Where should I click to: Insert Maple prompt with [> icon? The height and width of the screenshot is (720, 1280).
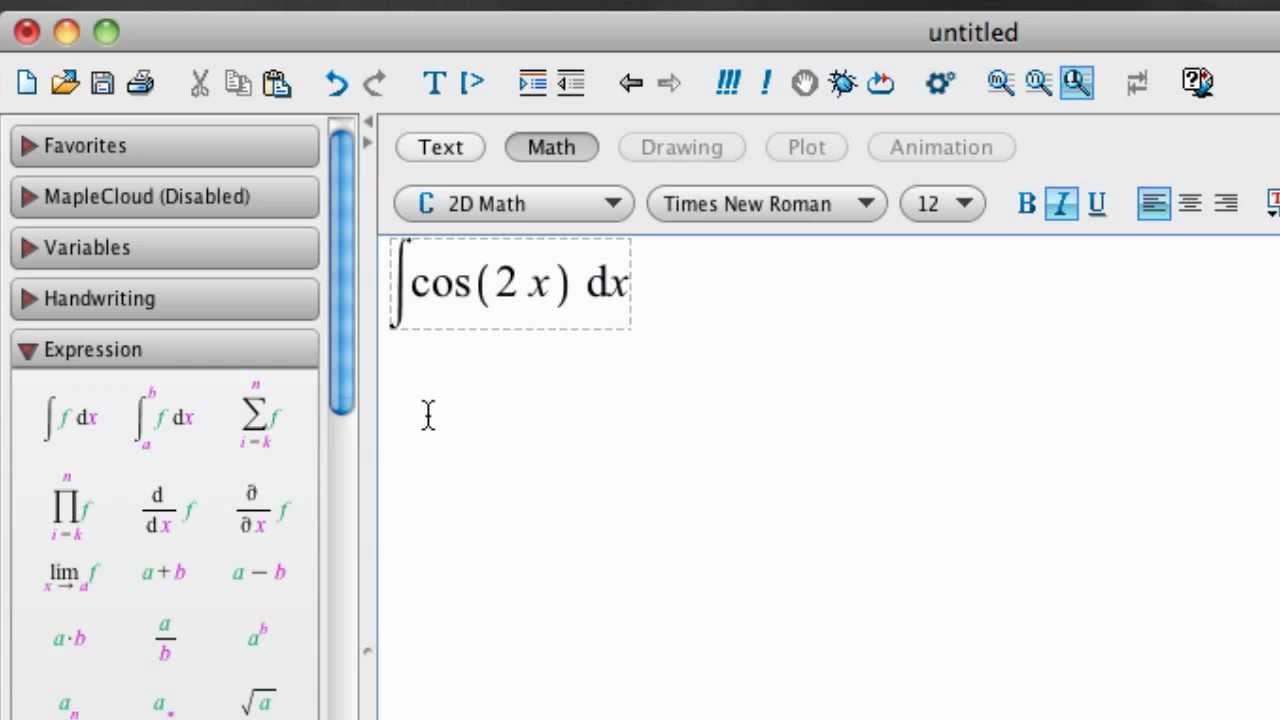pyautogui.click(x=471, y=83)
